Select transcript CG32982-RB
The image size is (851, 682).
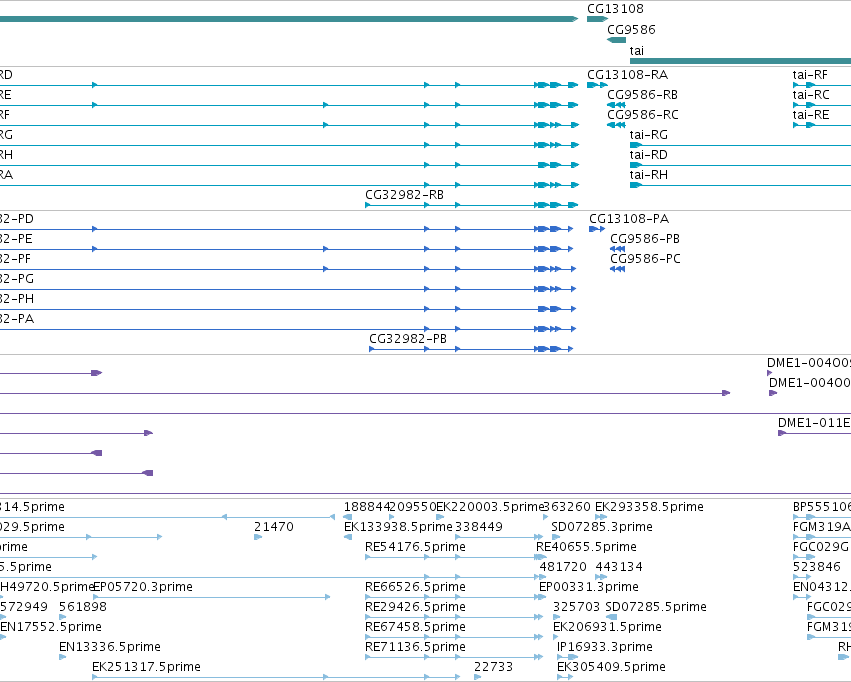pos(404,195)
